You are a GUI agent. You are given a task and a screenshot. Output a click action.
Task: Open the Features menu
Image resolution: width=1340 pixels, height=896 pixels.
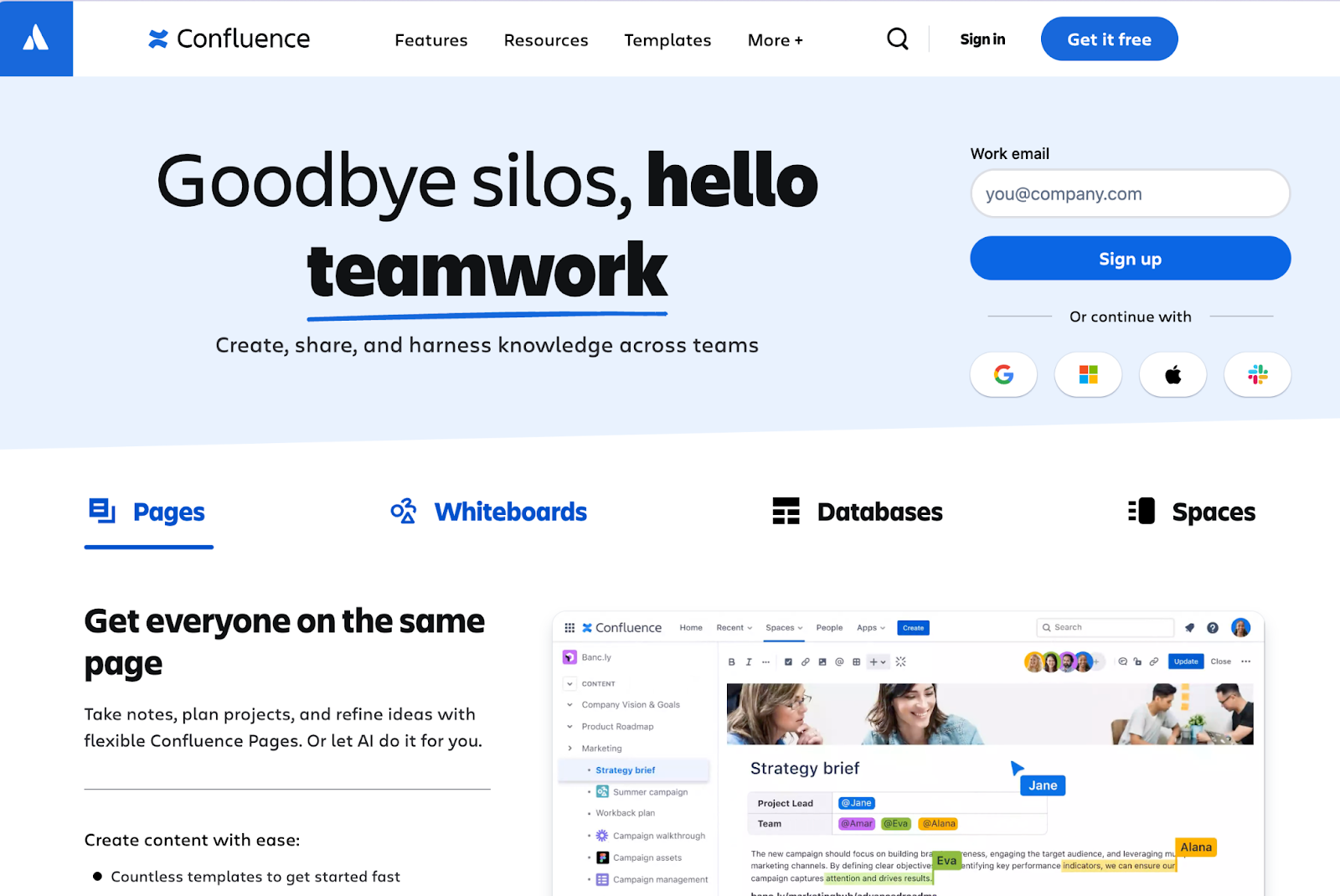(x=431, y=40)
